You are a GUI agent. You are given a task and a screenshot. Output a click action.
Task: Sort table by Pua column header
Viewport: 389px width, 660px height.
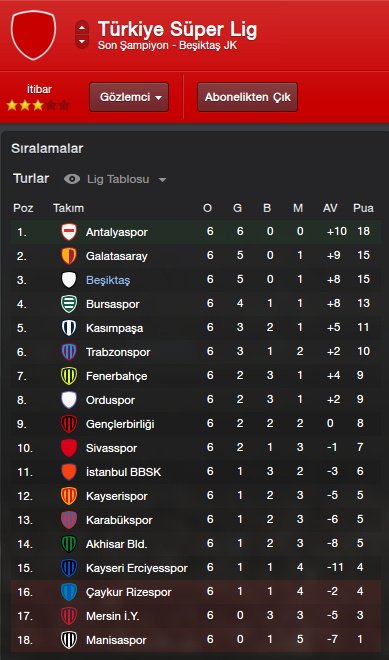pos(363,208)
